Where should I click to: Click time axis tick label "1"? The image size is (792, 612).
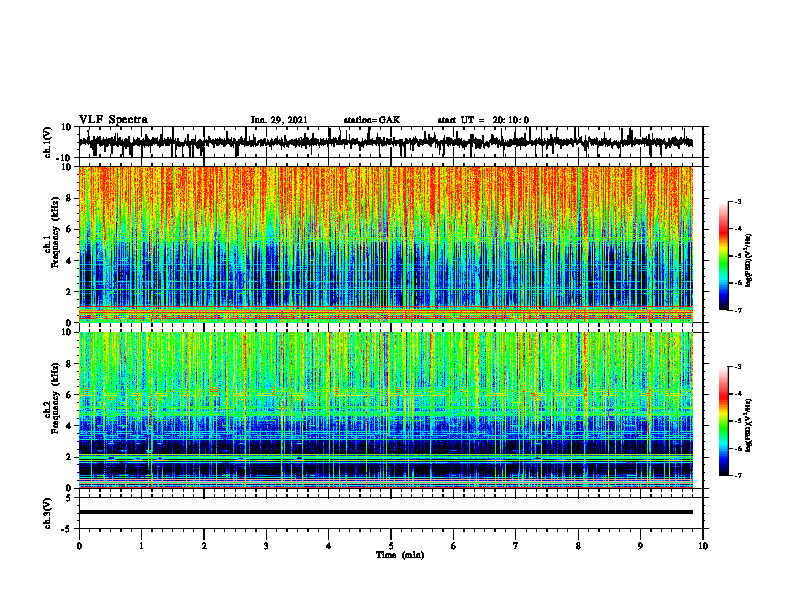tap(141, 546)
